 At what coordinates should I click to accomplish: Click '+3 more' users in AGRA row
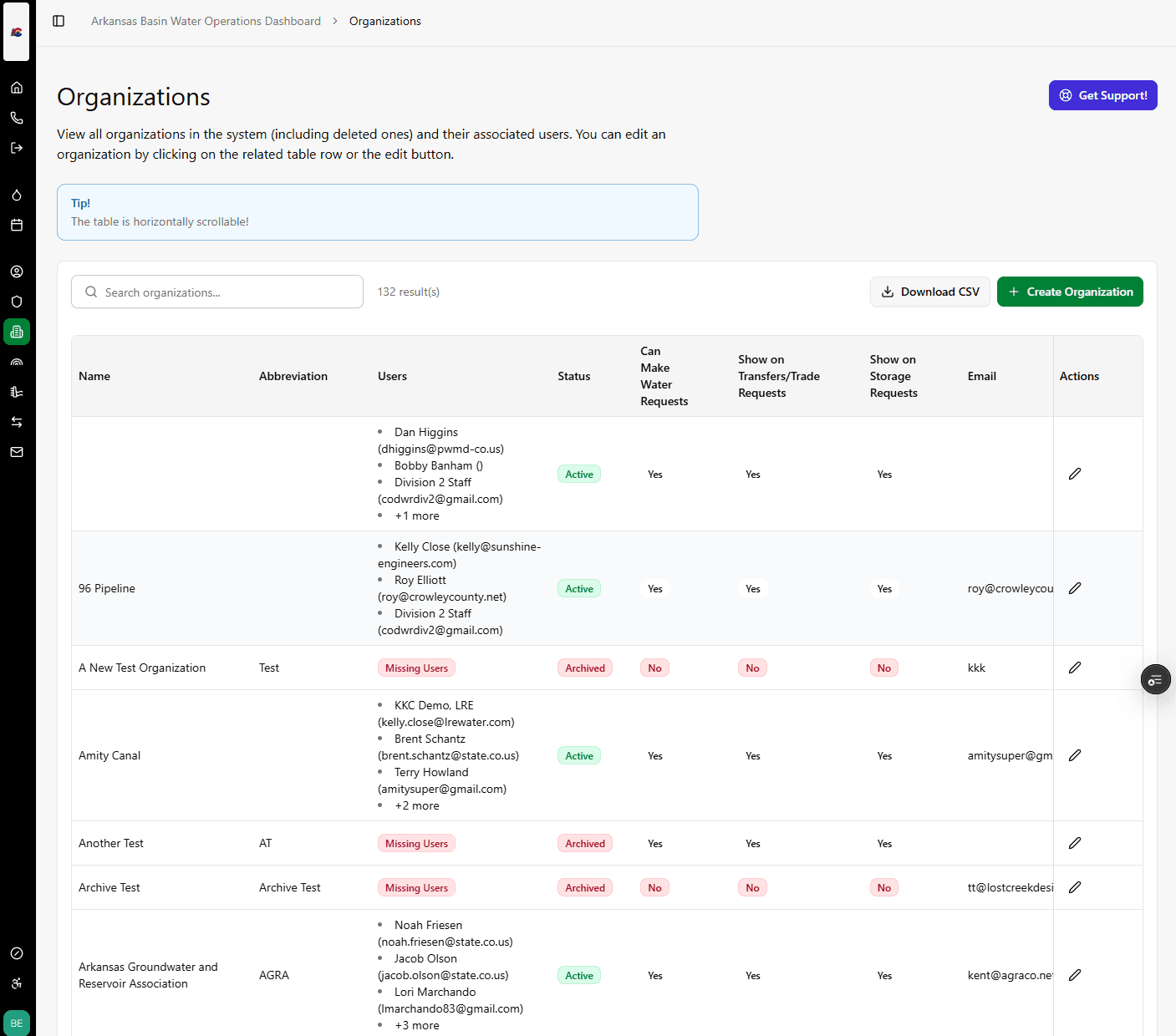coord(417,1025)
